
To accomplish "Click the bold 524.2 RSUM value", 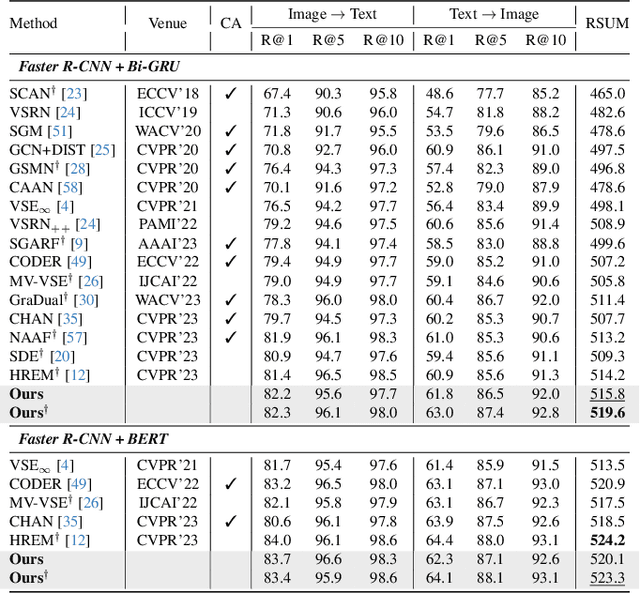I will click(608, 540).
